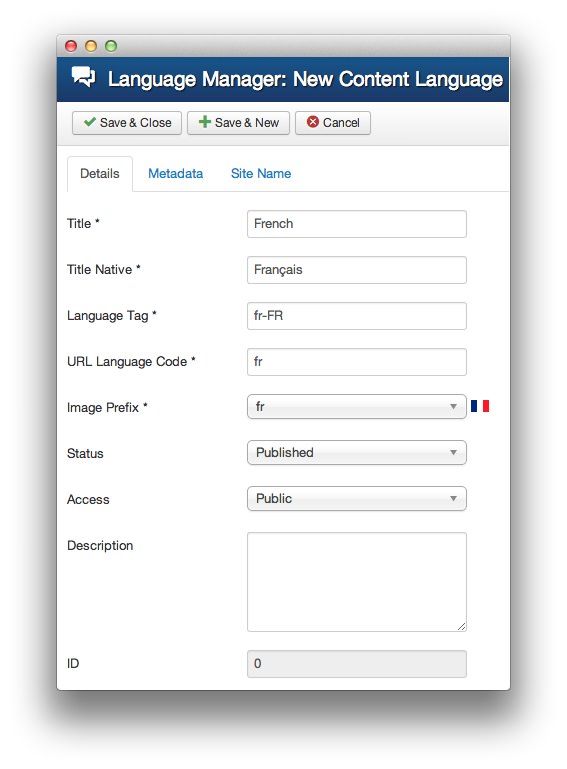Click the Status label
Image resolution: width=567 pixels, height=769 pixels.
pyautogui.click(x=85, y=454)
